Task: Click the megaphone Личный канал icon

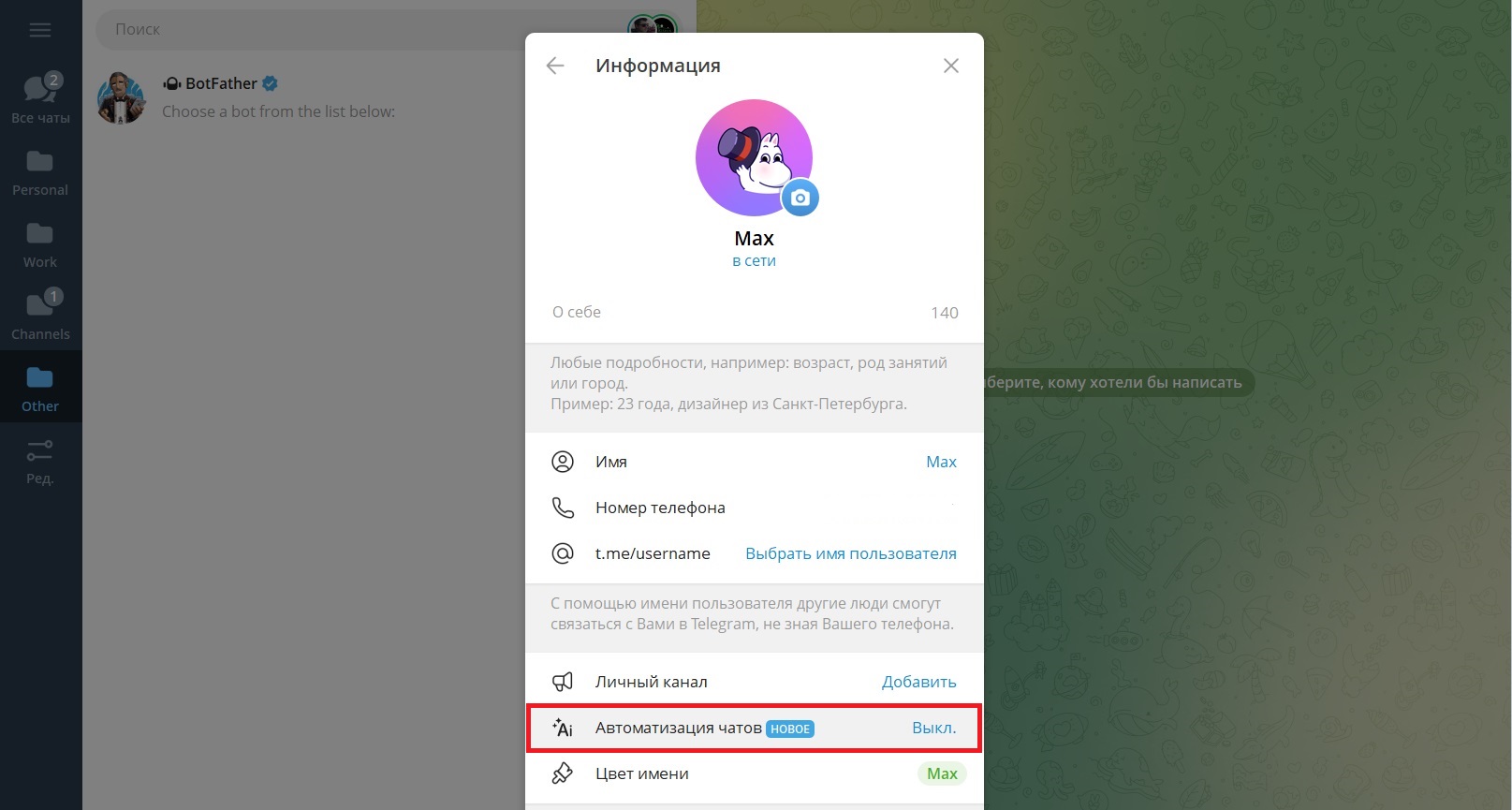Action: click(563, 682)
